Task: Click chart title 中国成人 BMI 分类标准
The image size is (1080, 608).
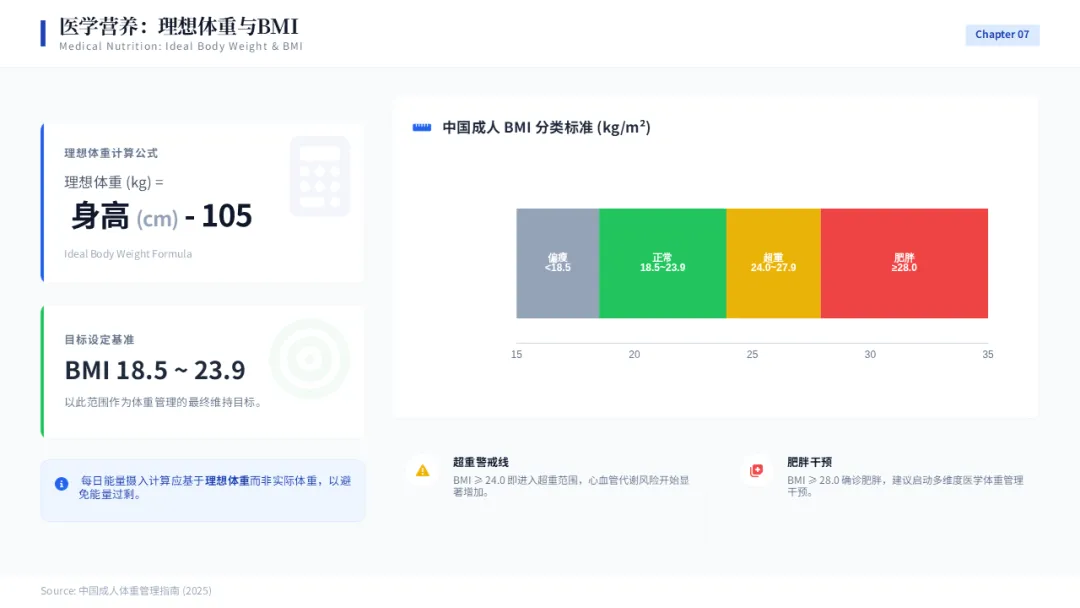Action: click(546, 127)
